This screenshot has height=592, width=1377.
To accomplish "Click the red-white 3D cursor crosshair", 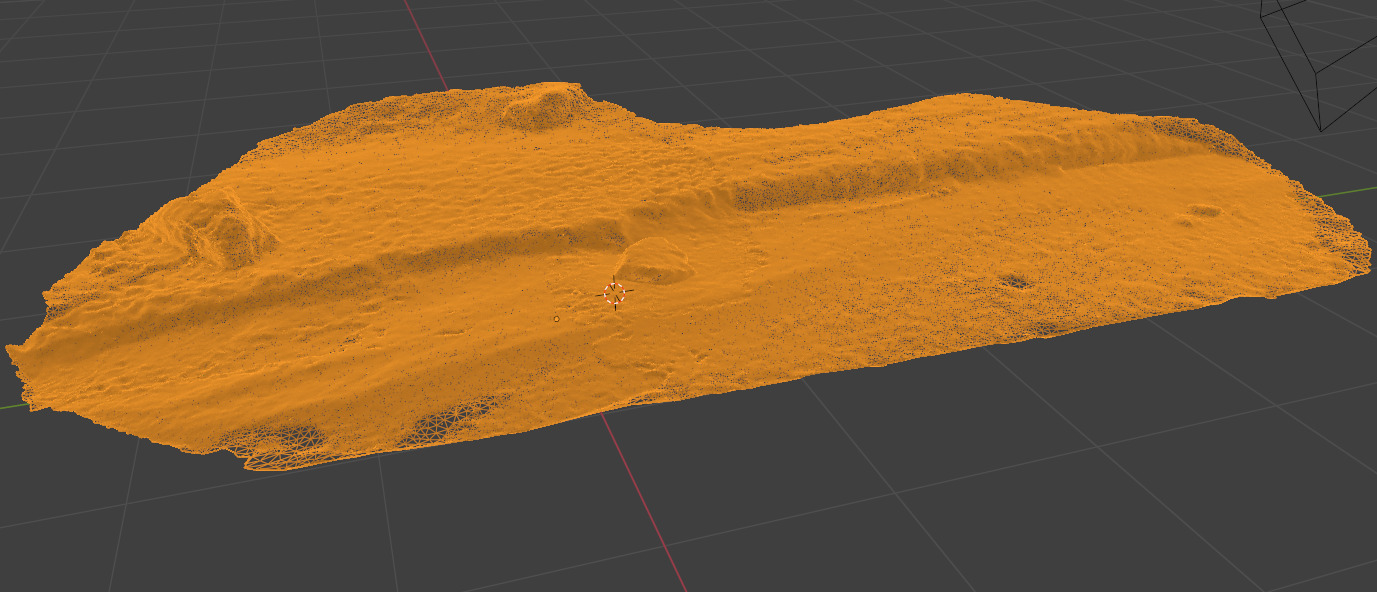I will pos(614,293).
